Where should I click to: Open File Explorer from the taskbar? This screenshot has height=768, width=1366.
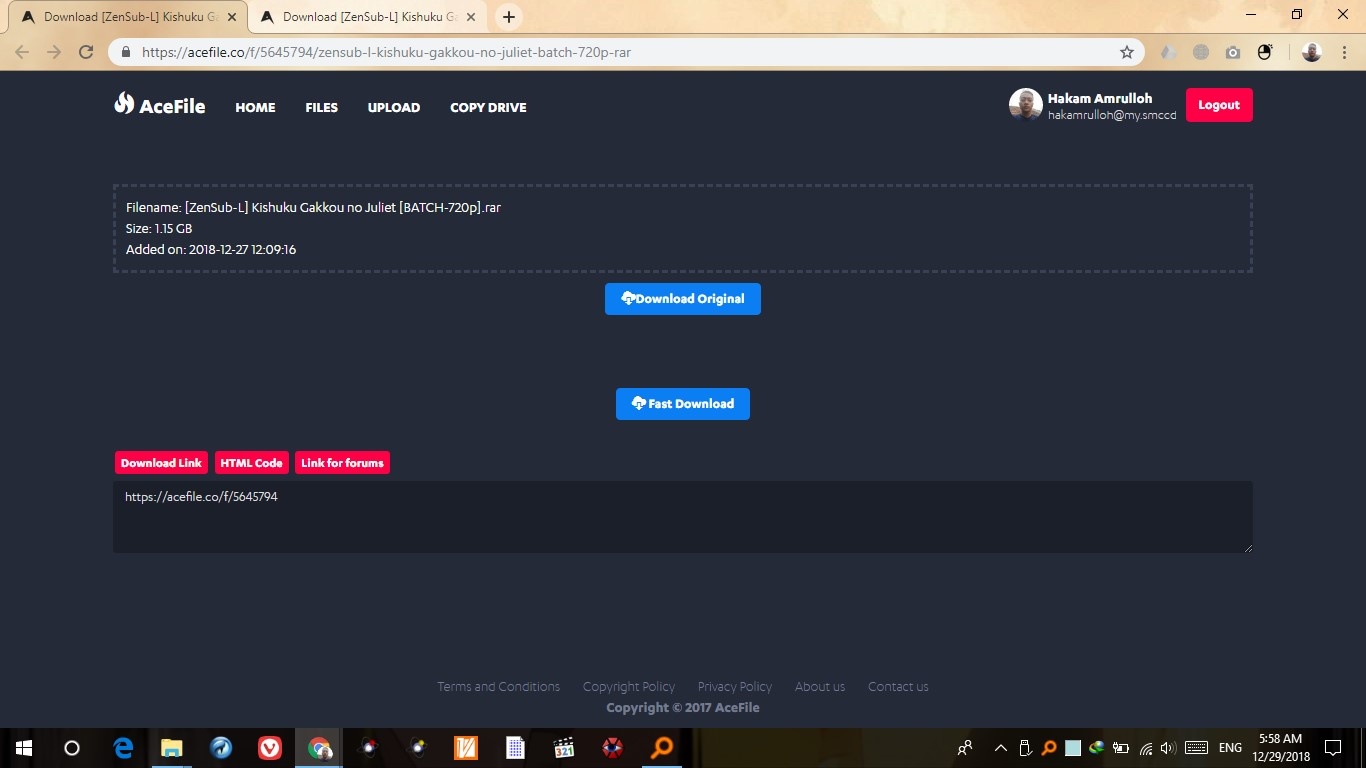(172, 747)
